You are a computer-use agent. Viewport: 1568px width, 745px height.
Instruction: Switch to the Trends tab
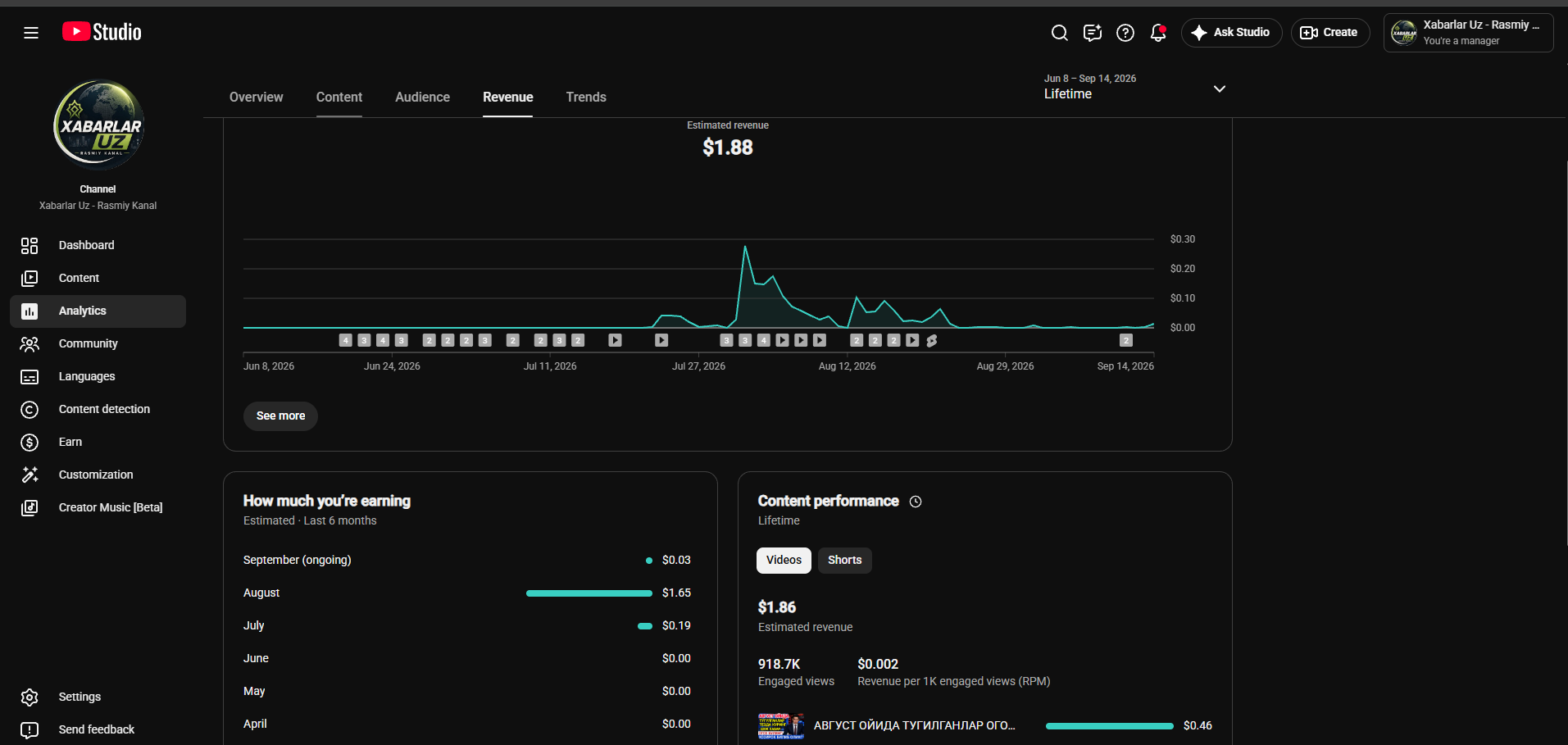pyautogui.click(x=586, y=97)
